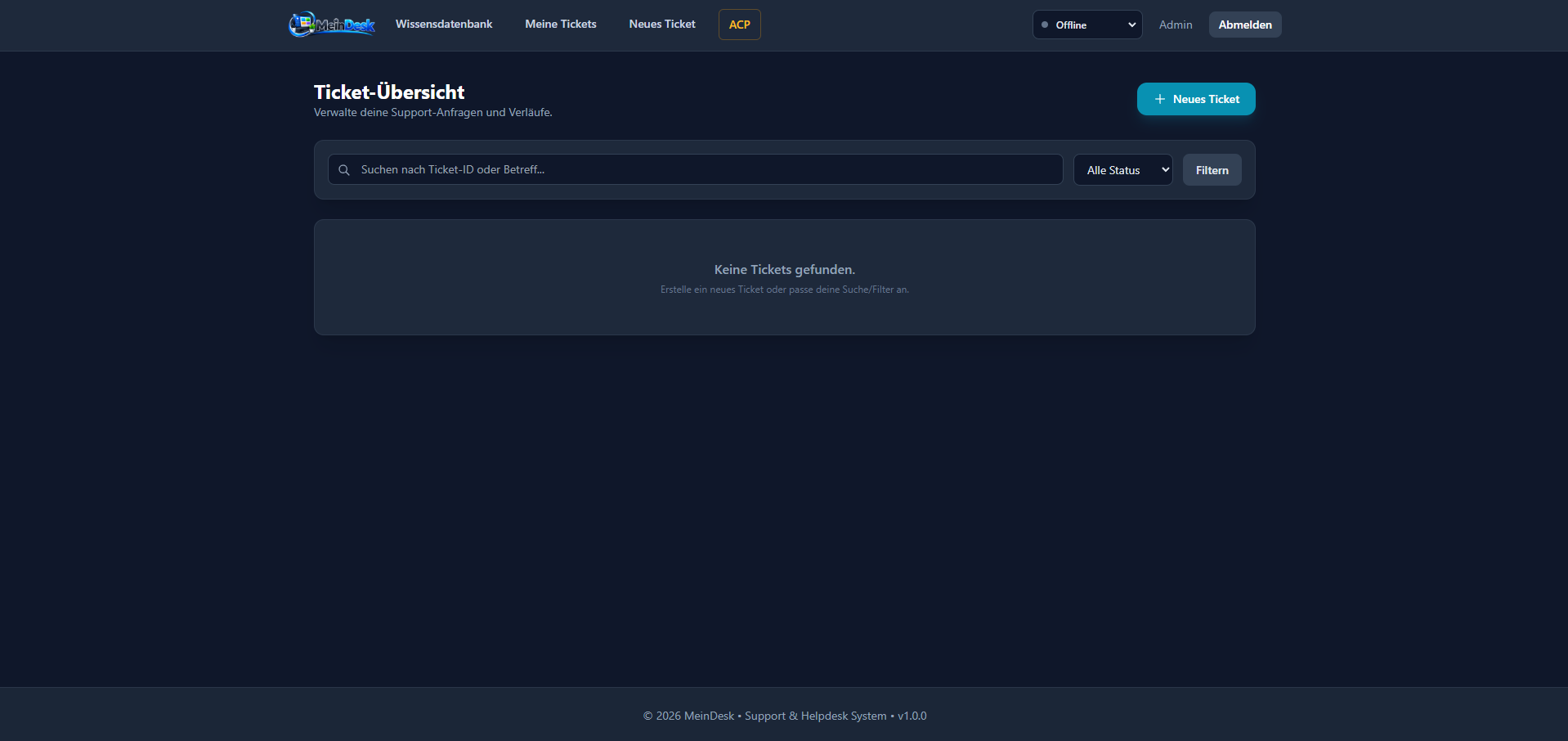The width and height of the screenshot is (1568, 741).
Task: Go to Meine Tickets
Action: pos(561,25)
